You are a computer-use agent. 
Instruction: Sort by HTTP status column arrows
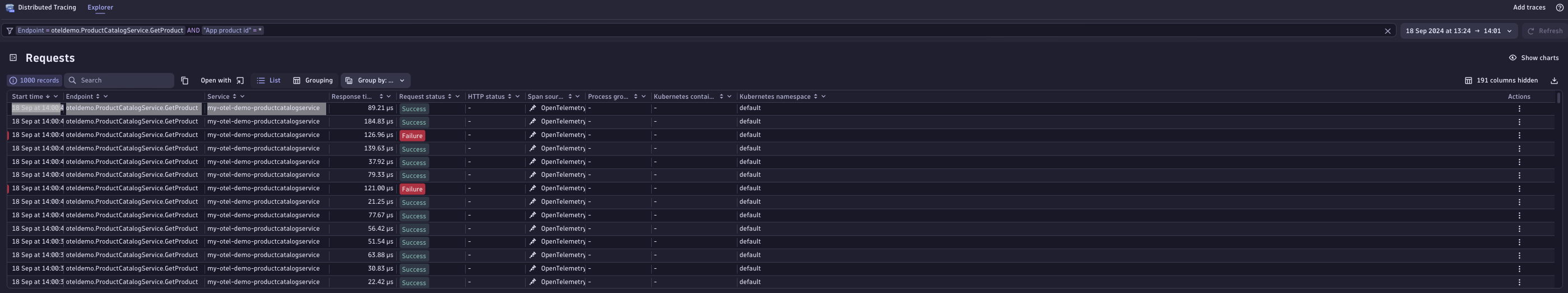509,97
